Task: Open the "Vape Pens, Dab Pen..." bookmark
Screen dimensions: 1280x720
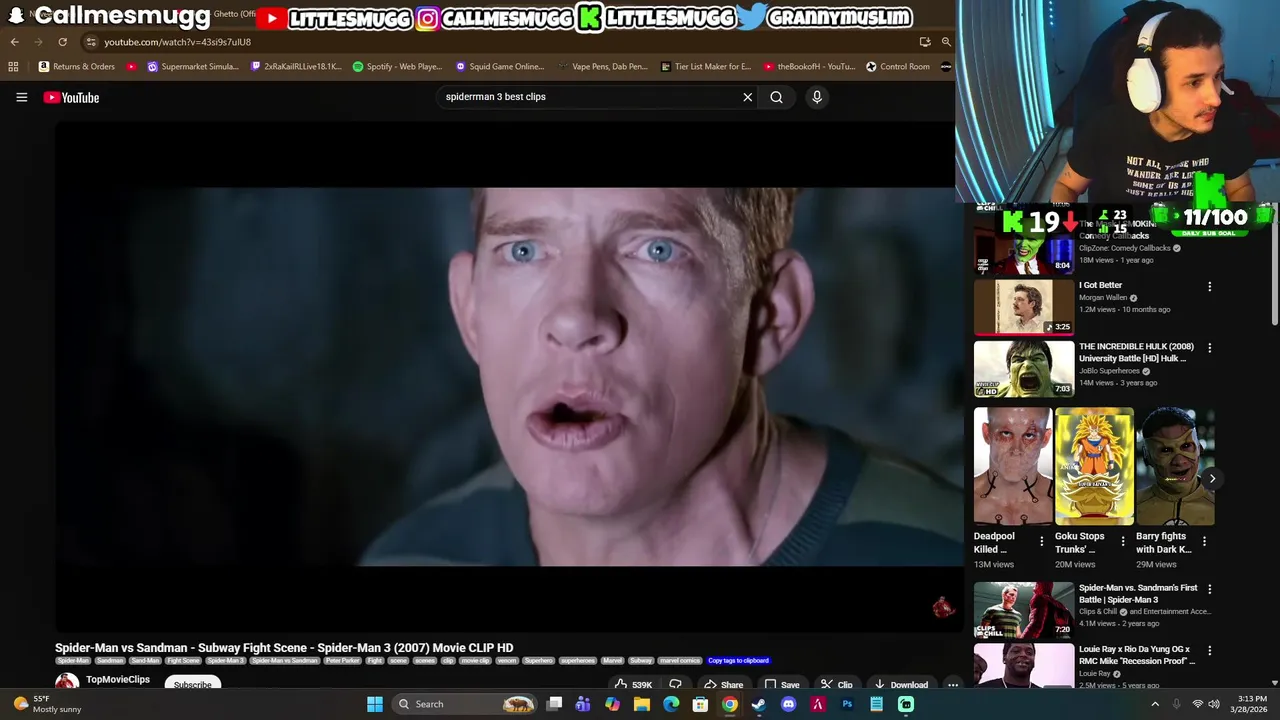Action: coord(603,67)
